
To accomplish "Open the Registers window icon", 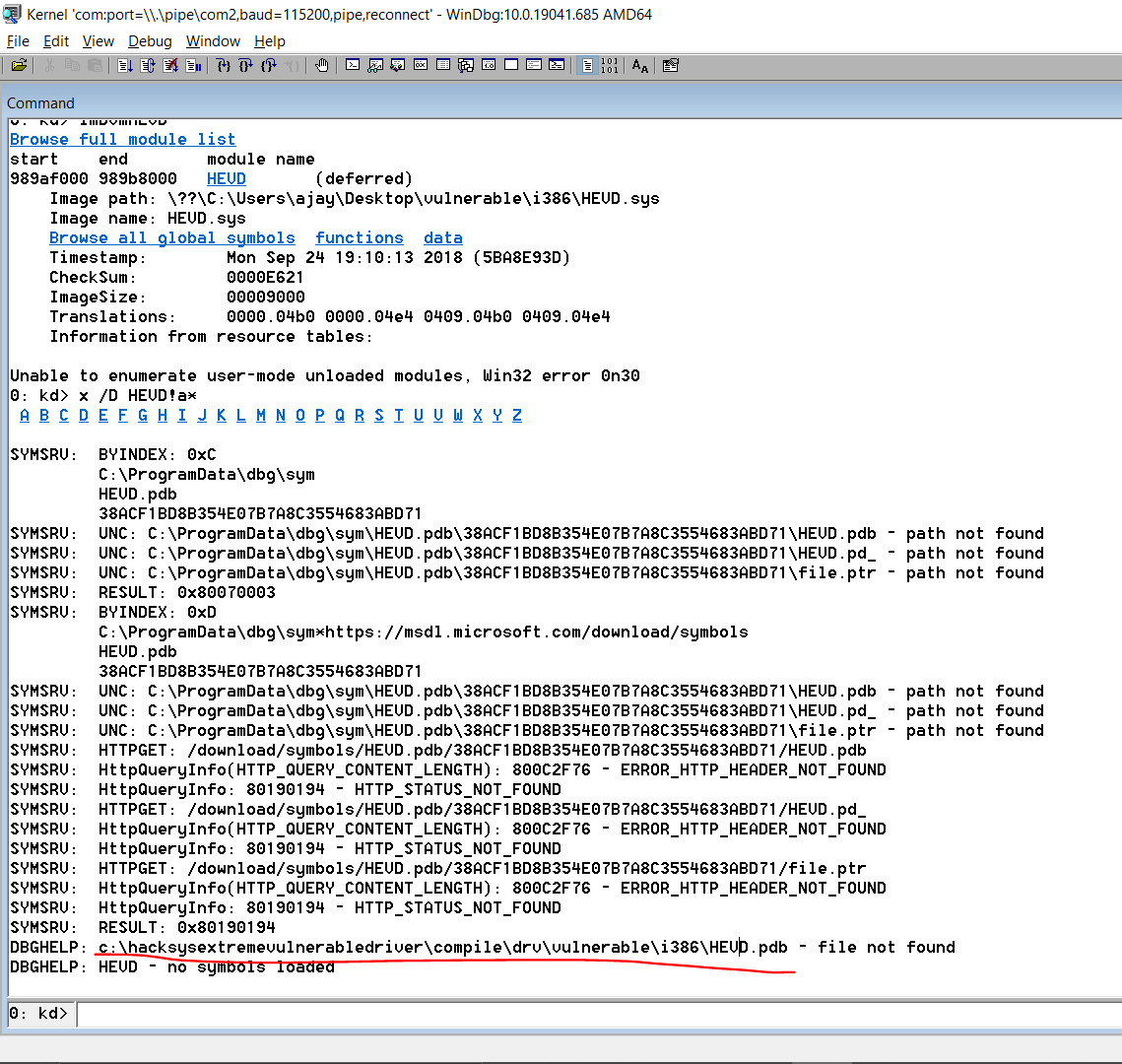I will pos(421,66).
